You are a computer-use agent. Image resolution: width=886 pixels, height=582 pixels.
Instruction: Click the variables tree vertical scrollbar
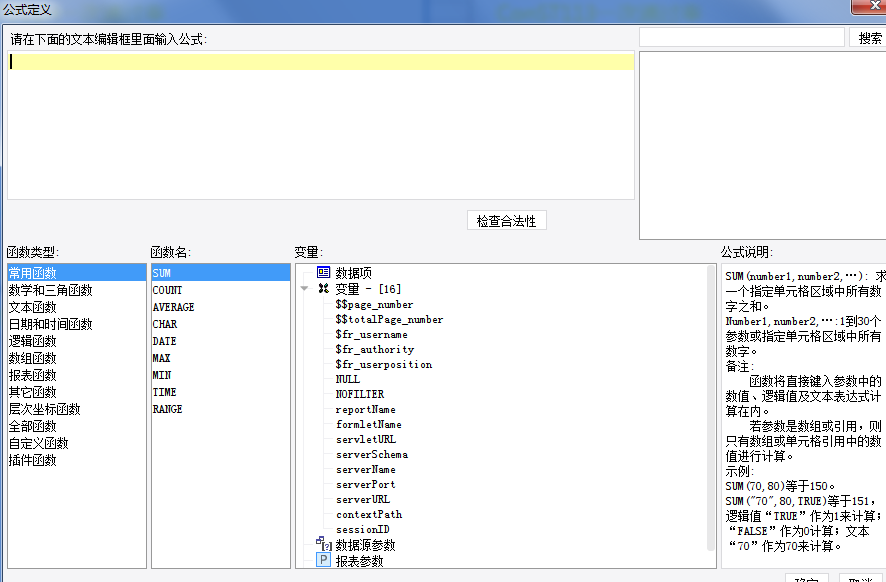[x=711, y=400]
